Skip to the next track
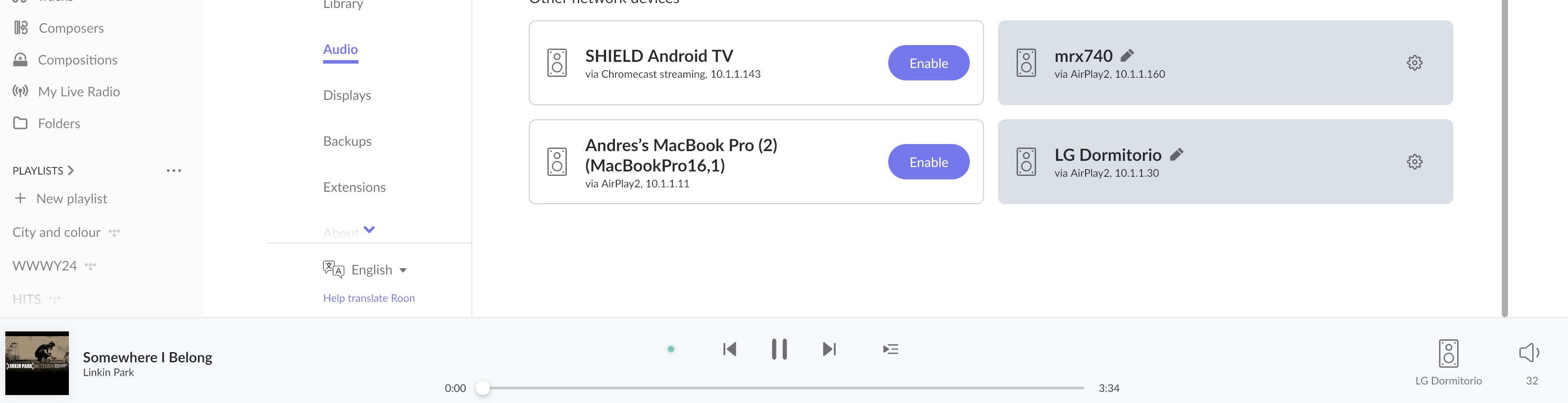 tap(829, 350)
